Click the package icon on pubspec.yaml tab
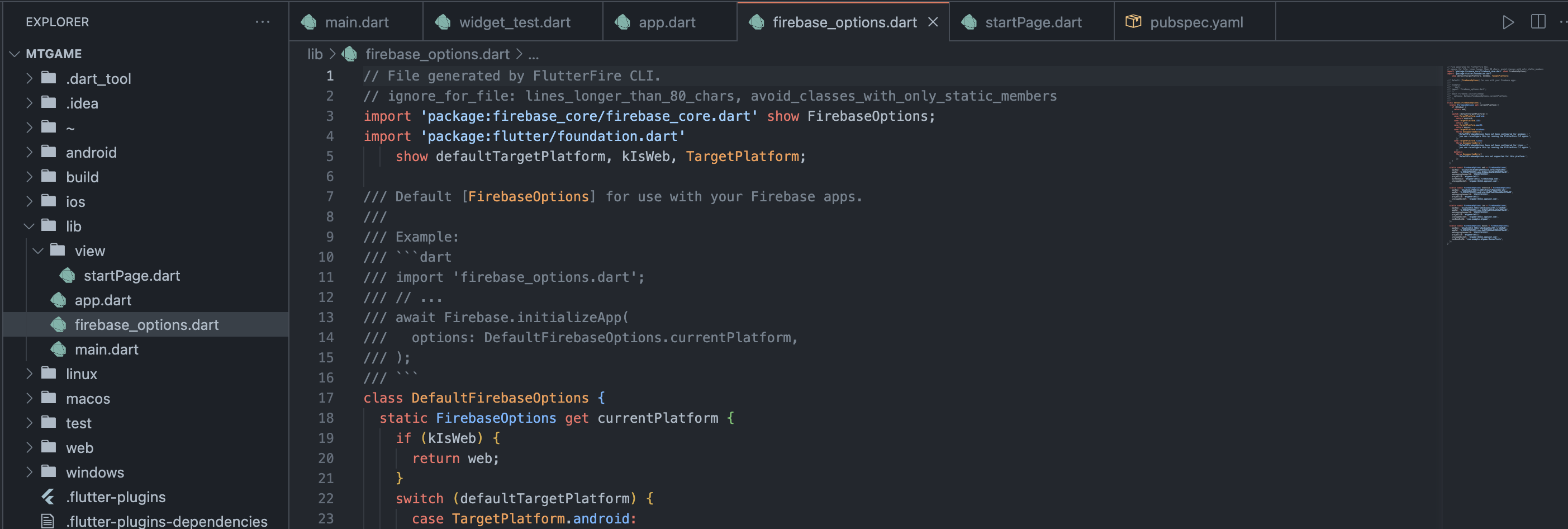Image resolution: width=1568 pixels, height=529 pixels. pos(1133,22)
